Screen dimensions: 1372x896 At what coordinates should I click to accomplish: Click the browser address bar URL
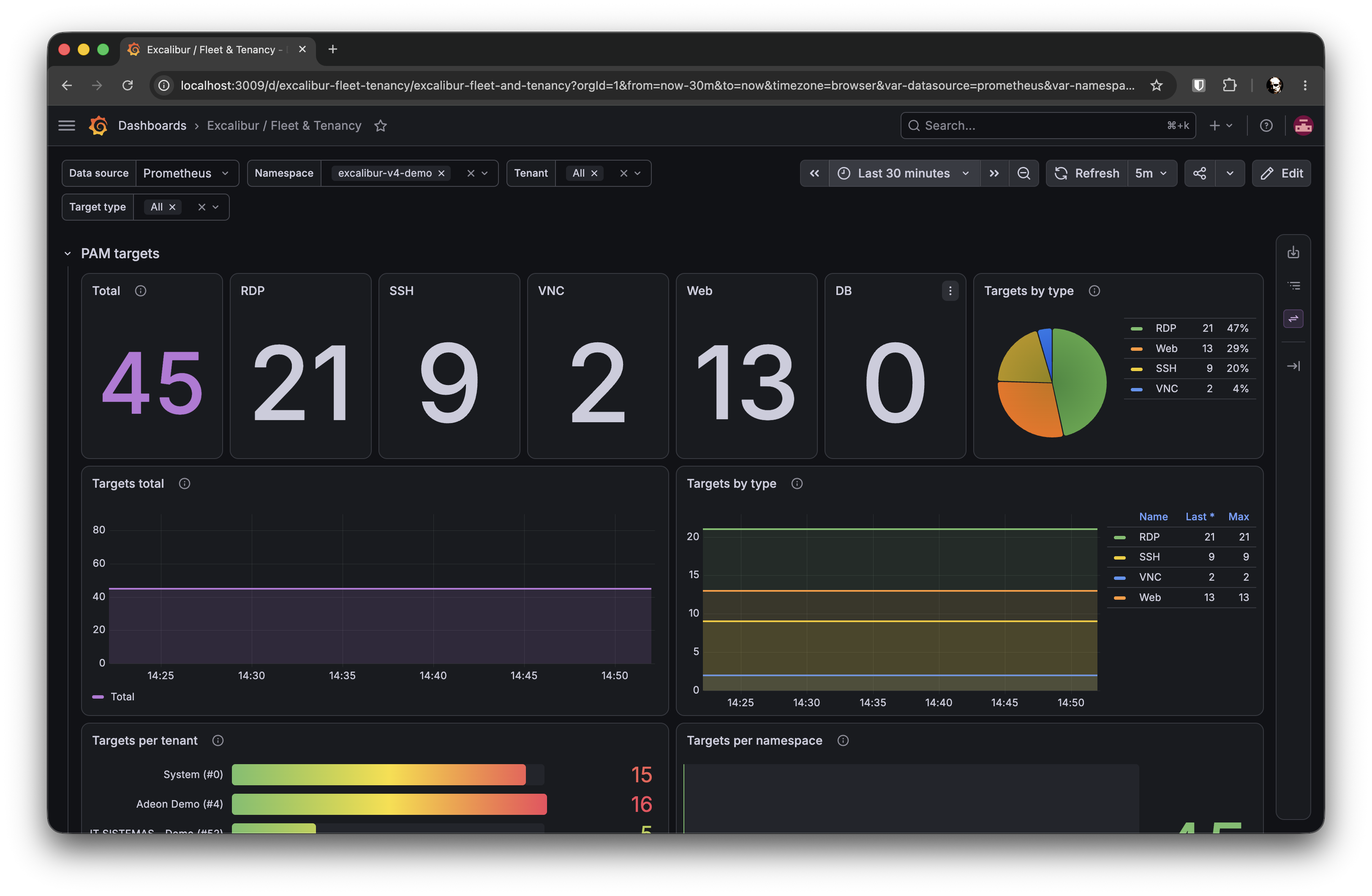coord(657,85)
